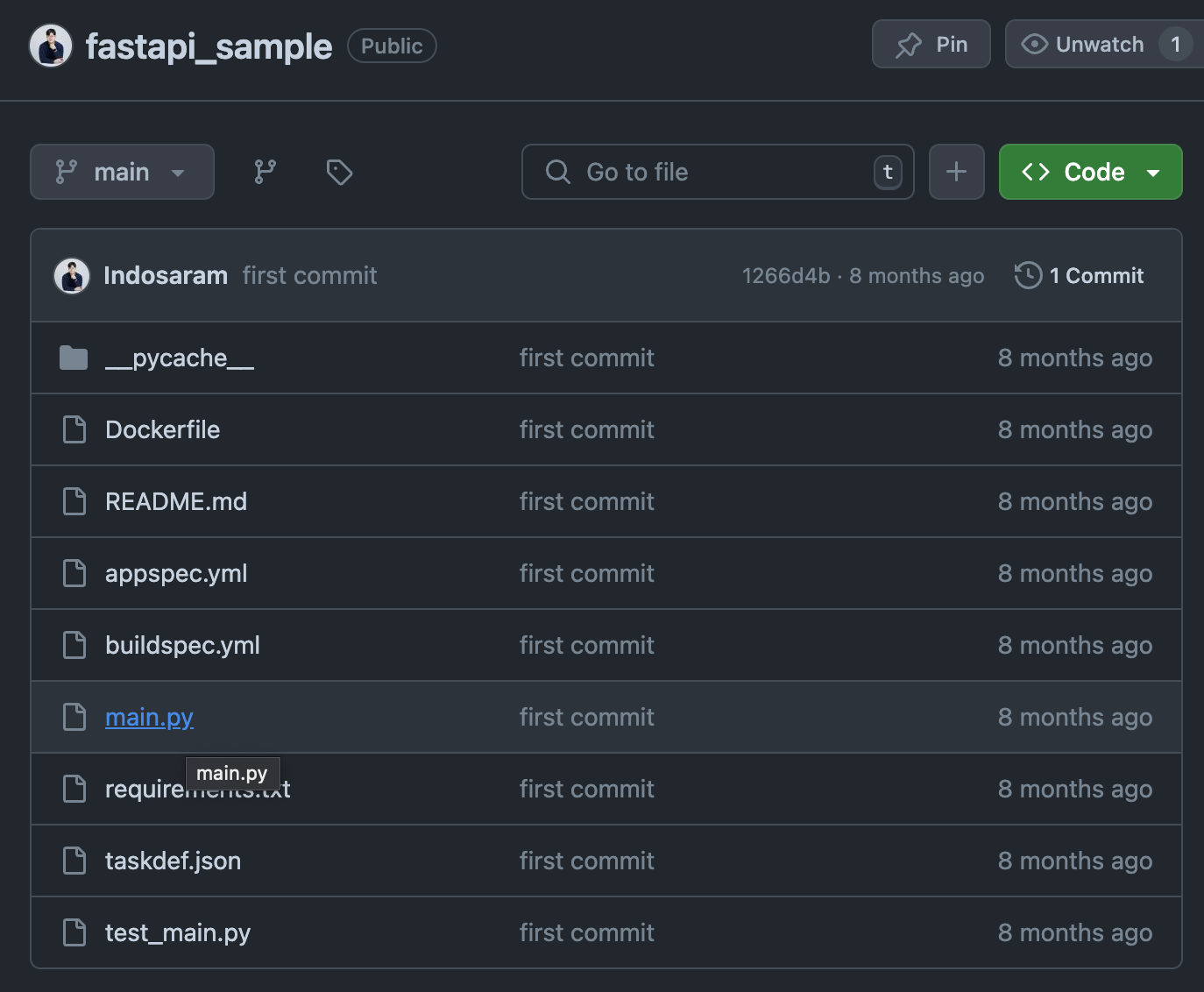Open commit hash 1266d4b

coord(786,275)
